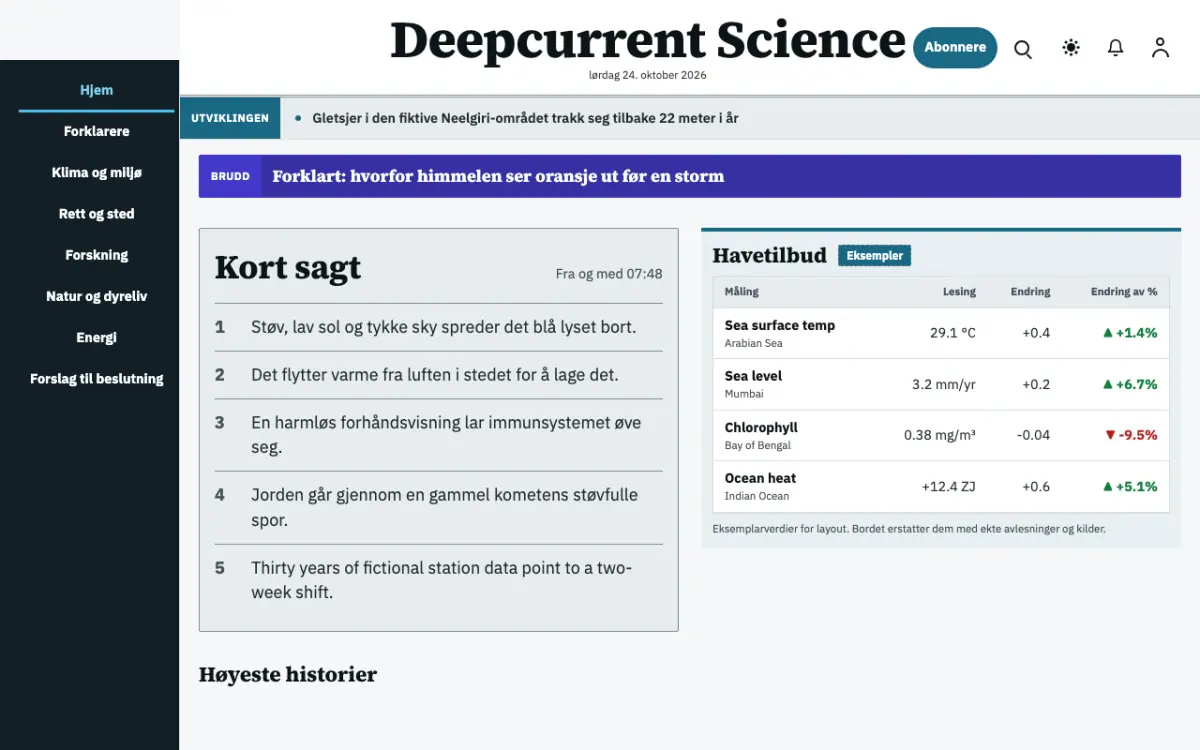The width and height of the screenshot is (1200, 750).
Task: Click the -0.04 change value
Action: click(x=1034, y=435)
